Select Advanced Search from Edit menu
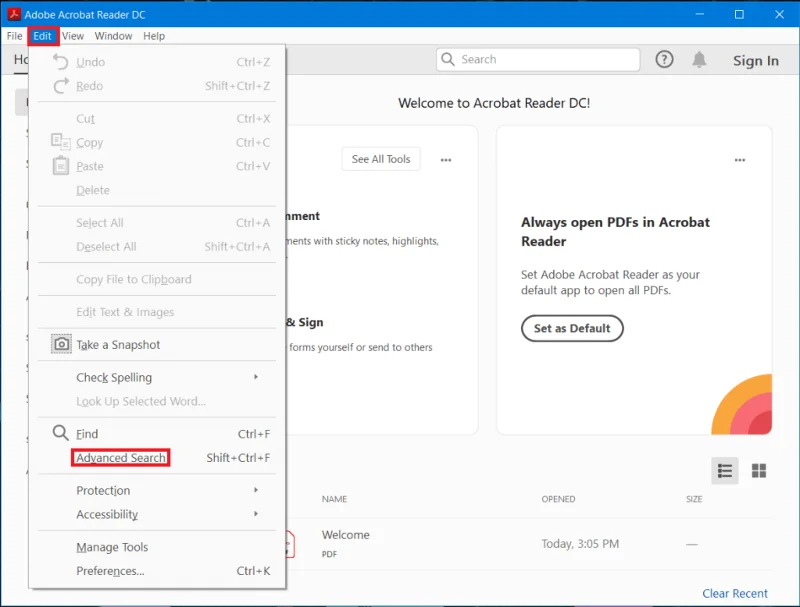Image resolution: width=800 pixels, height=607 pixels. pyautogui.click(x=121, y=458)
